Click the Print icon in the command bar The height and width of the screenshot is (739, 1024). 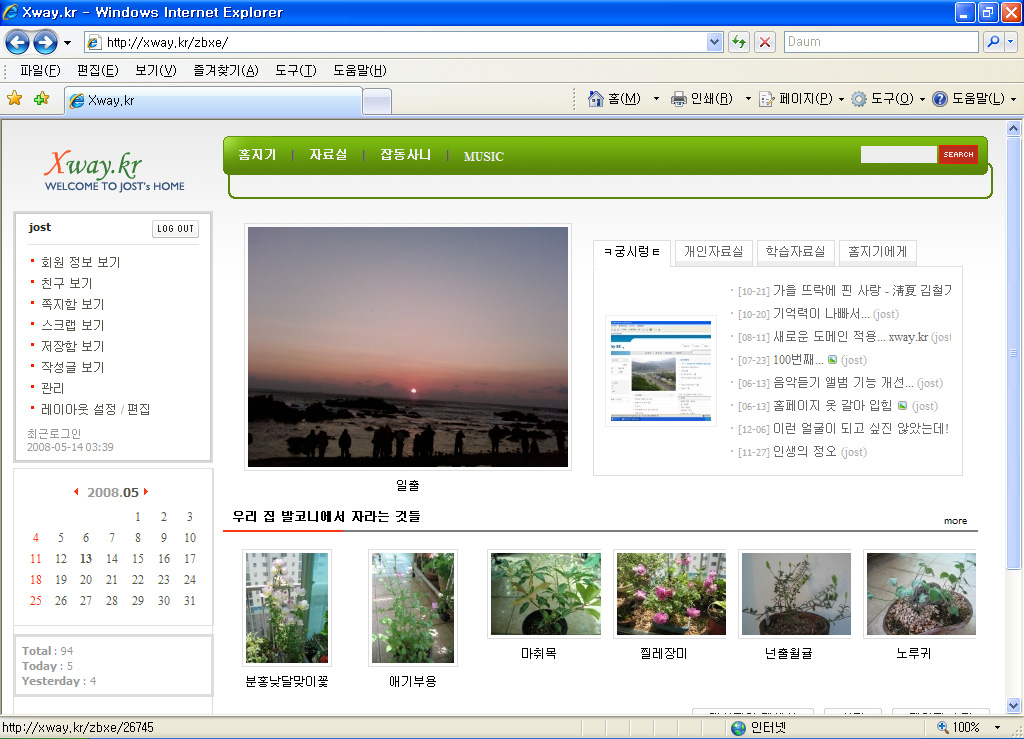pyautogui.click(x=679, y=98)
